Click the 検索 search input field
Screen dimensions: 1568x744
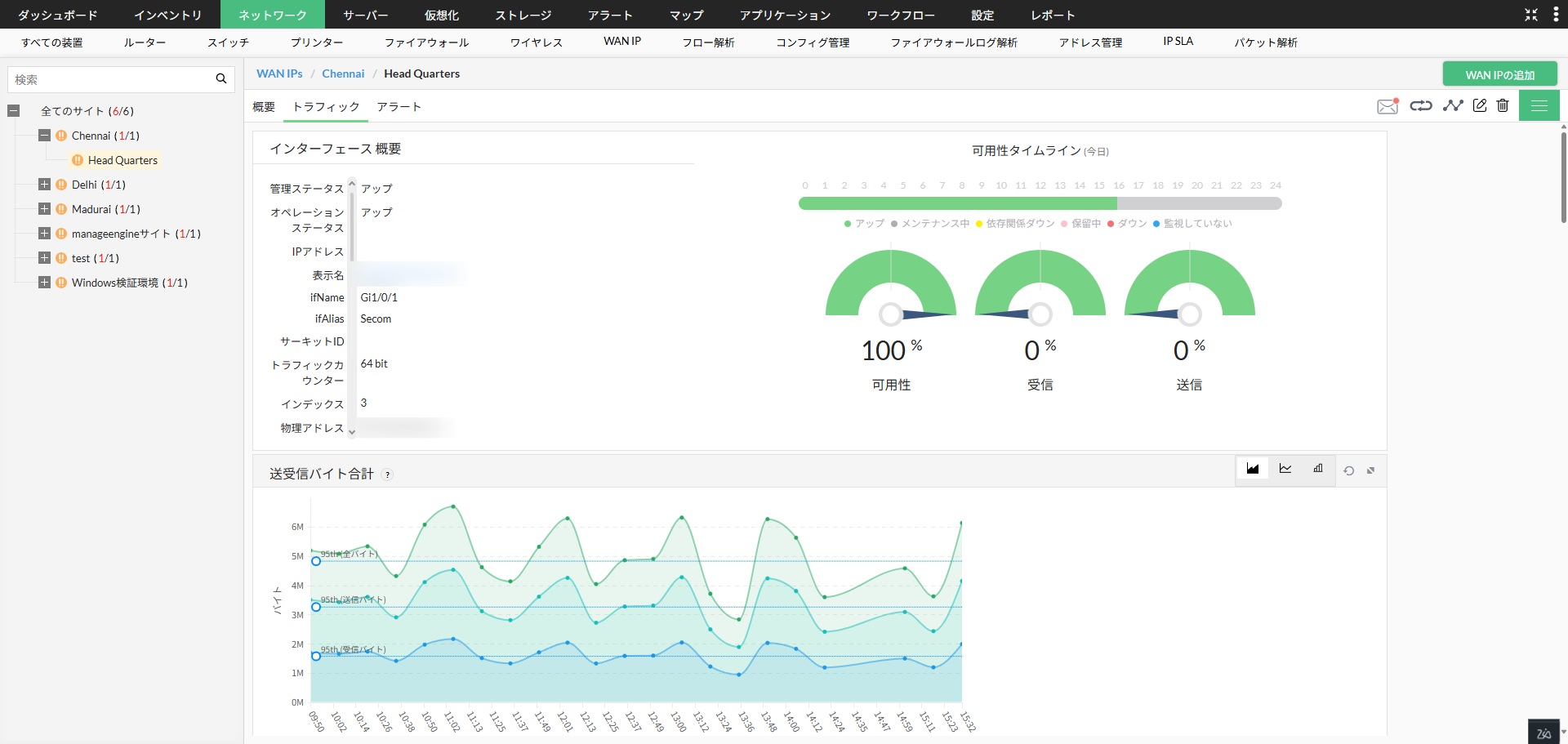[110, 79]
